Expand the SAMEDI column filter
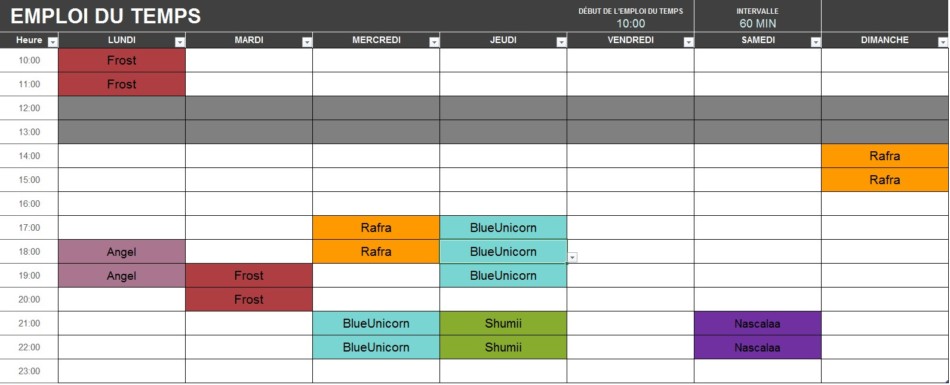 (x=816, y=42)
